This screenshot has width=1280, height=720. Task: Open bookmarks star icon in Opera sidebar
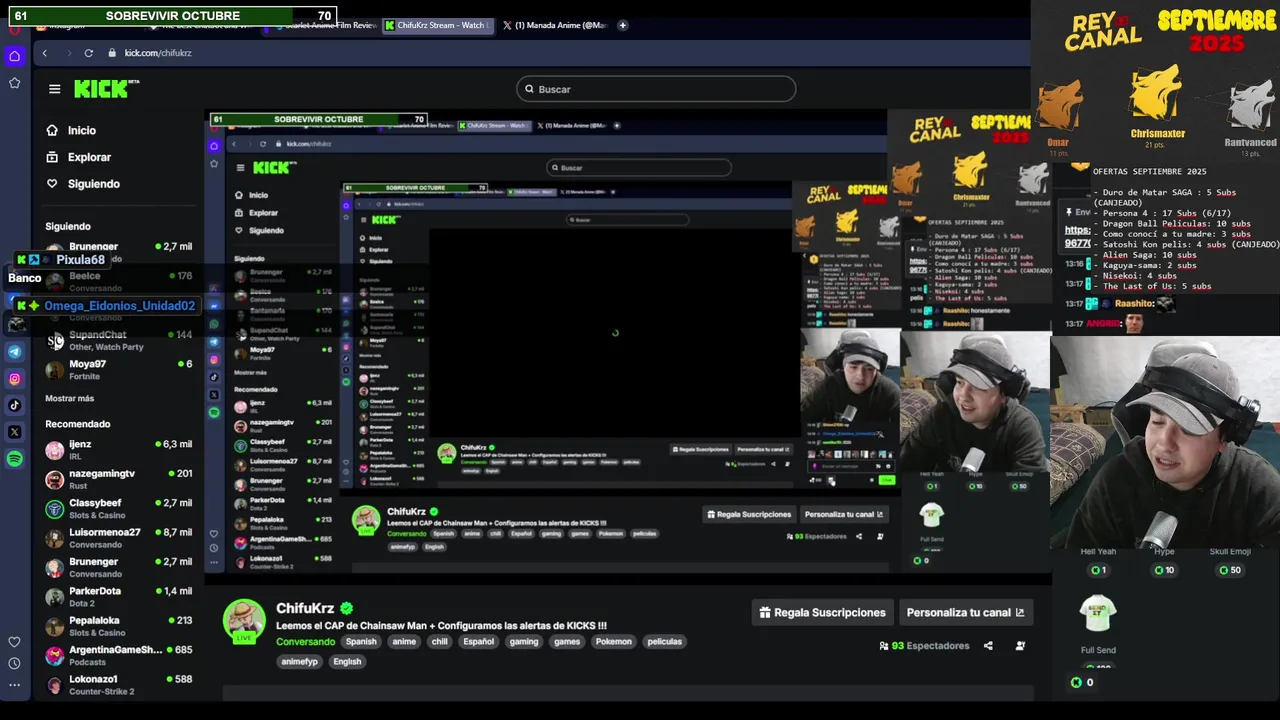tap(14, 83)
